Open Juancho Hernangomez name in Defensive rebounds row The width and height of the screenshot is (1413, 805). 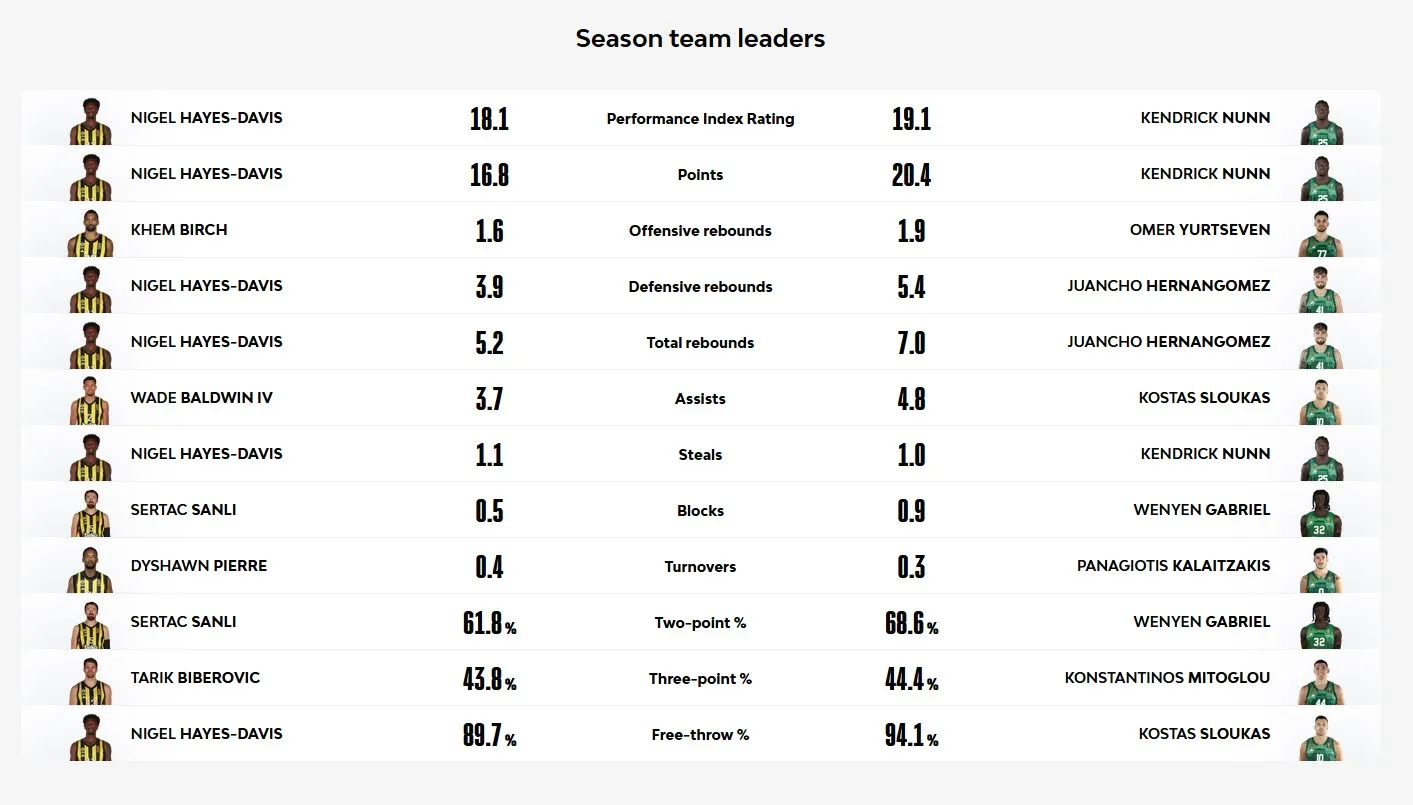[1168, 286]
